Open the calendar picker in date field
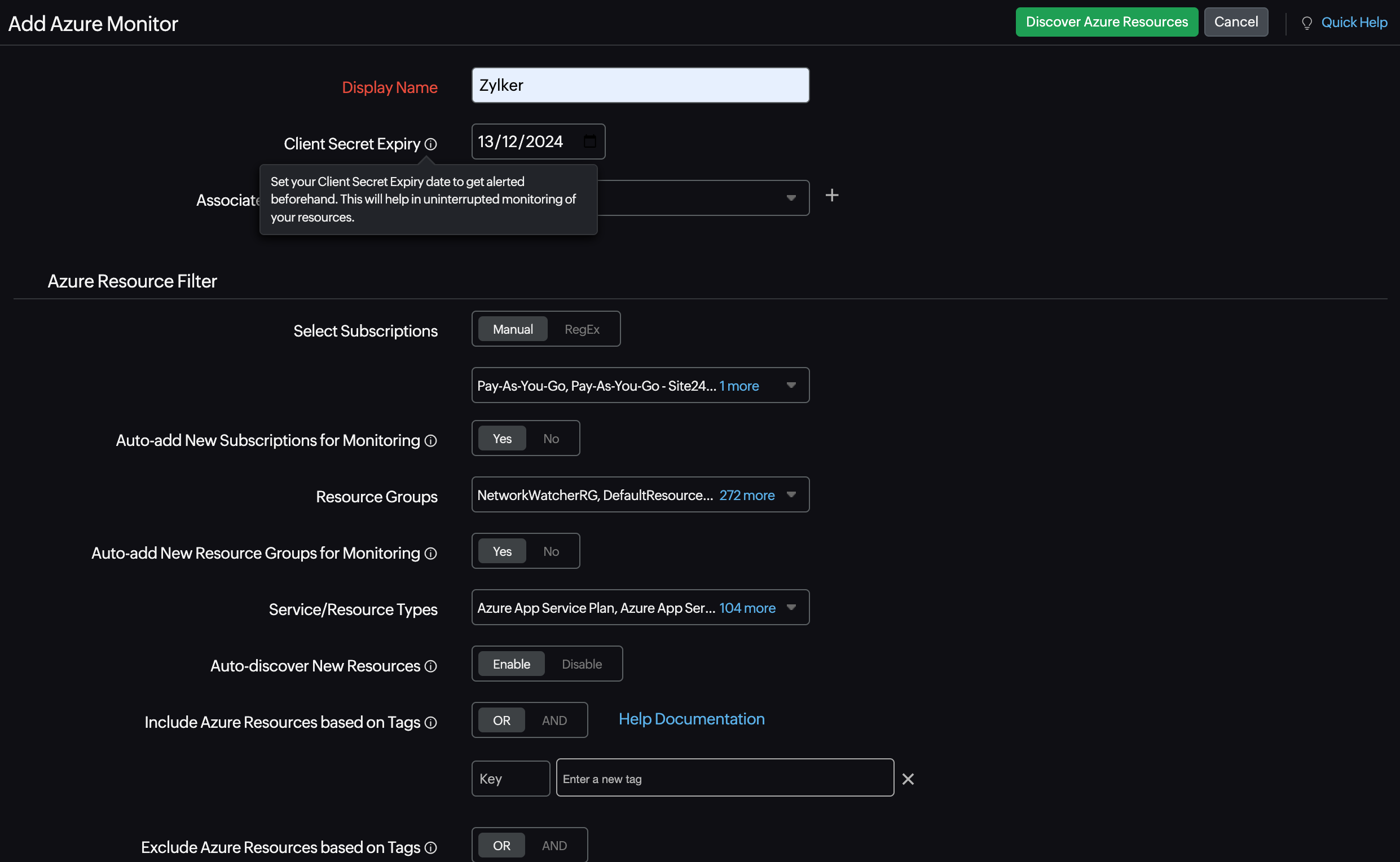The width and height of the screenshot is (1400, 862). coord(589,142)
